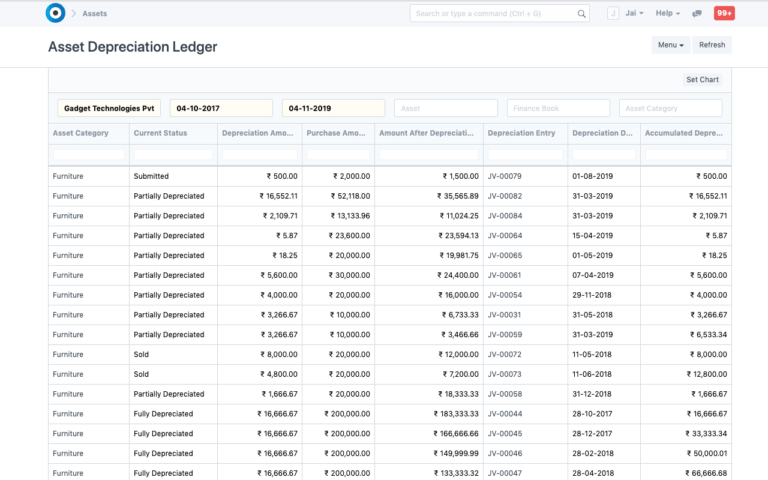Screen dimensions: 768x480
Task: Change the 04-10-2017 from date
Action: coord(221,108)
